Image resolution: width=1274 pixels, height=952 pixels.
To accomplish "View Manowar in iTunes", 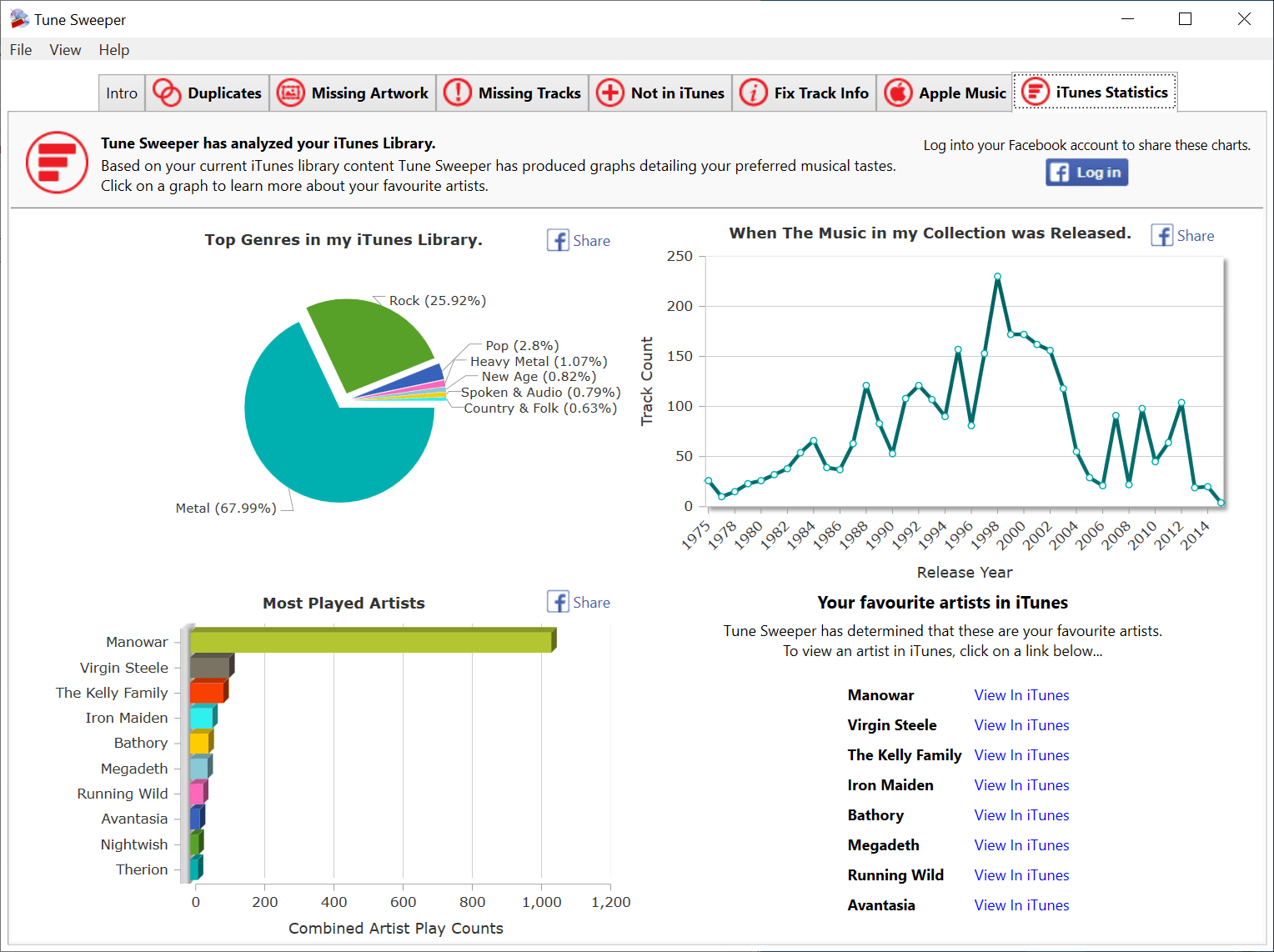I will pos(1021,695).
